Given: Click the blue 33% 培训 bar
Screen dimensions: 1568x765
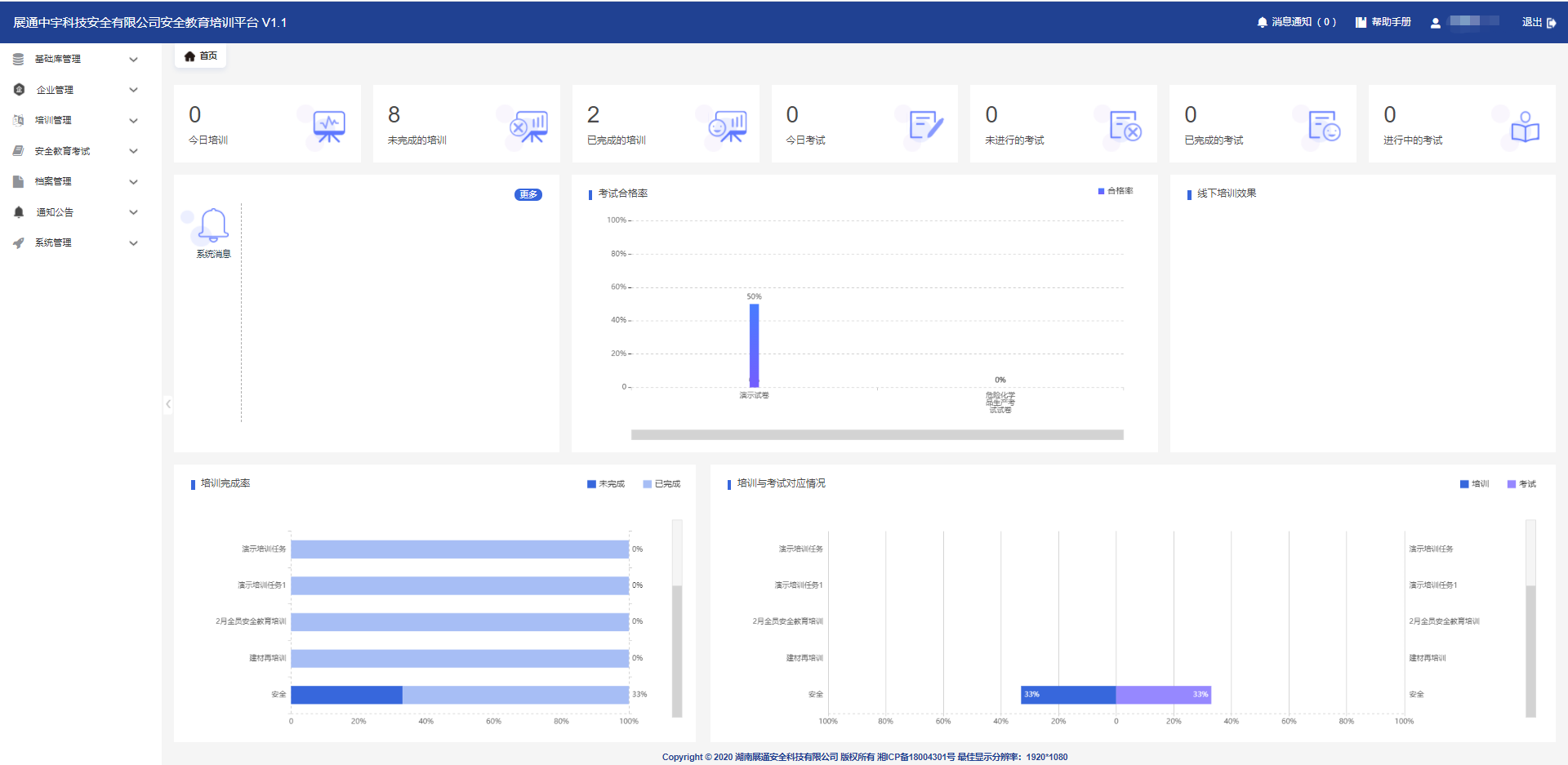Looking at the screenshot, I should point(1068,695).
